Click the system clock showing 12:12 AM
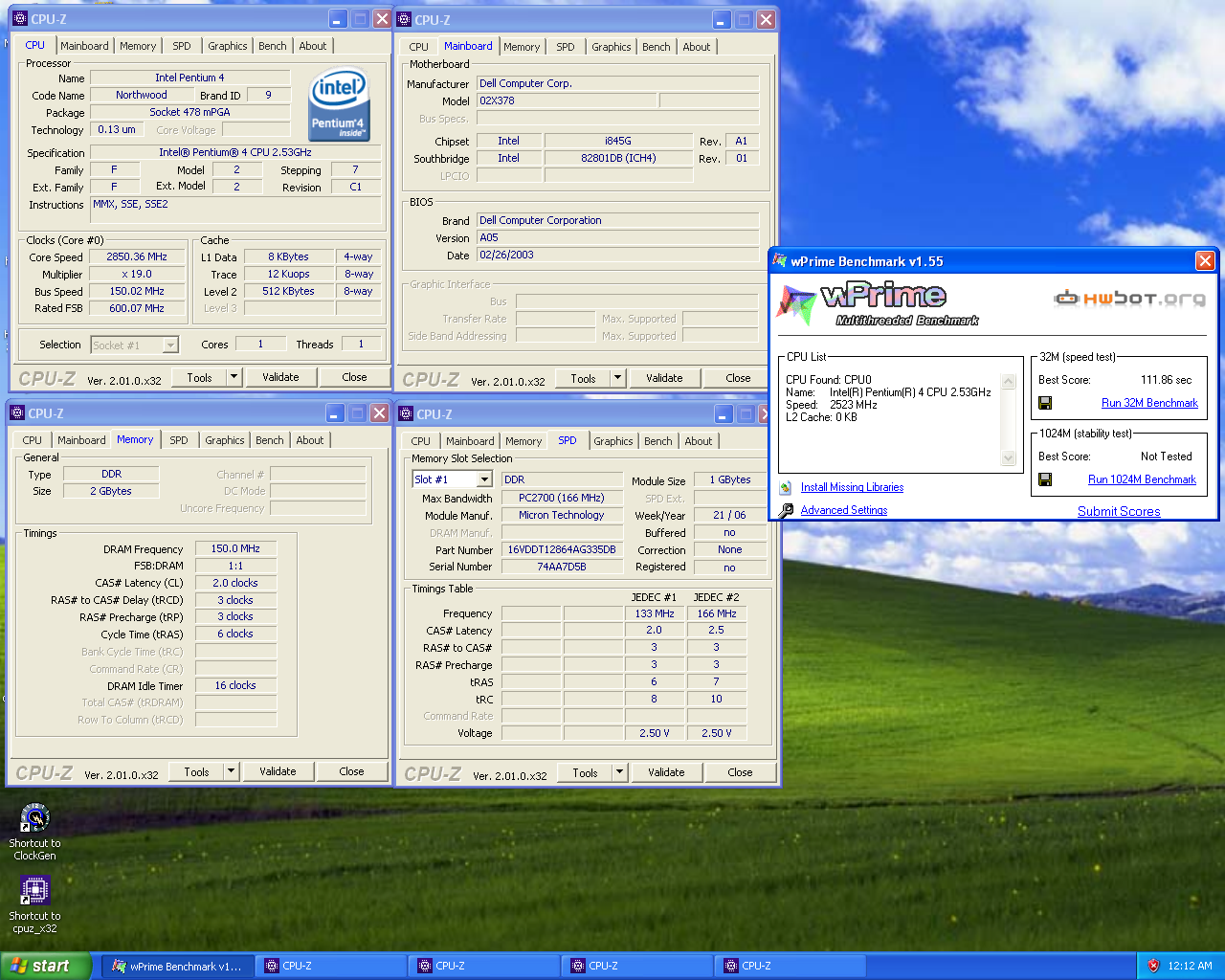This screenshot has height=980, width=1225. (x=1190, y=966)
